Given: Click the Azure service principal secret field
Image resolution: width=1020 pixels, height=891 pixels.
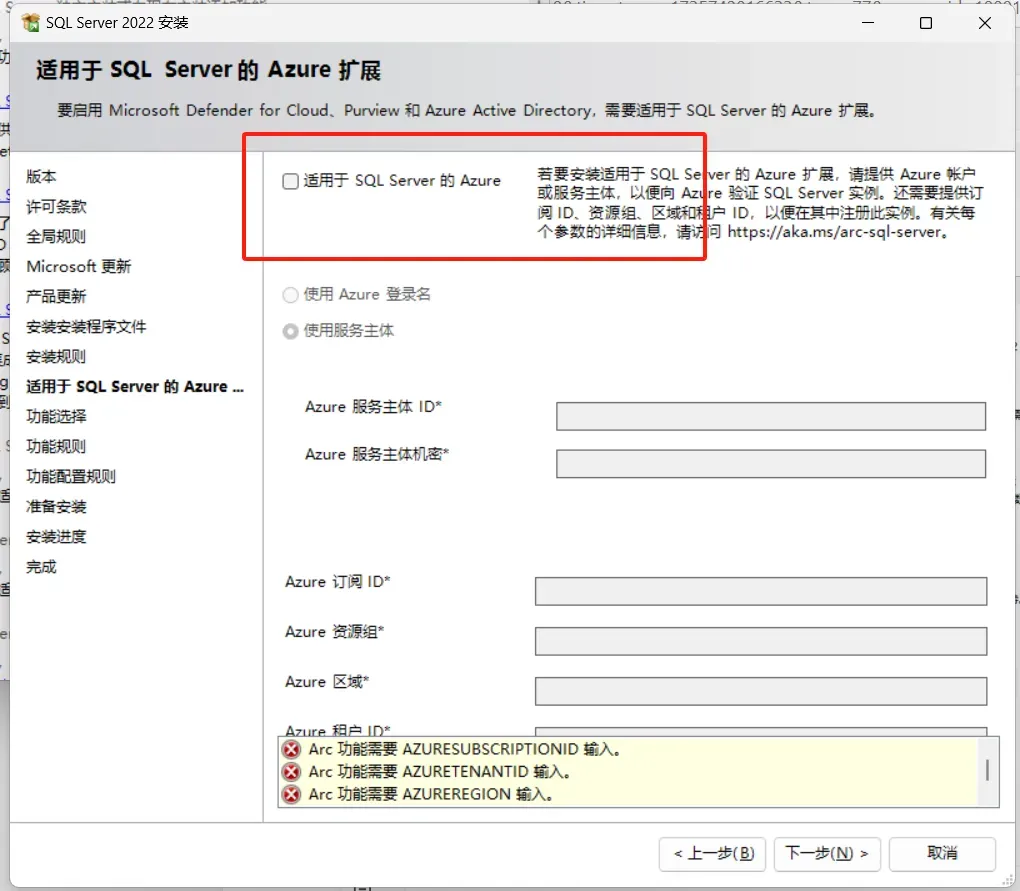Looking at the screenshot, I should [770, 464].
